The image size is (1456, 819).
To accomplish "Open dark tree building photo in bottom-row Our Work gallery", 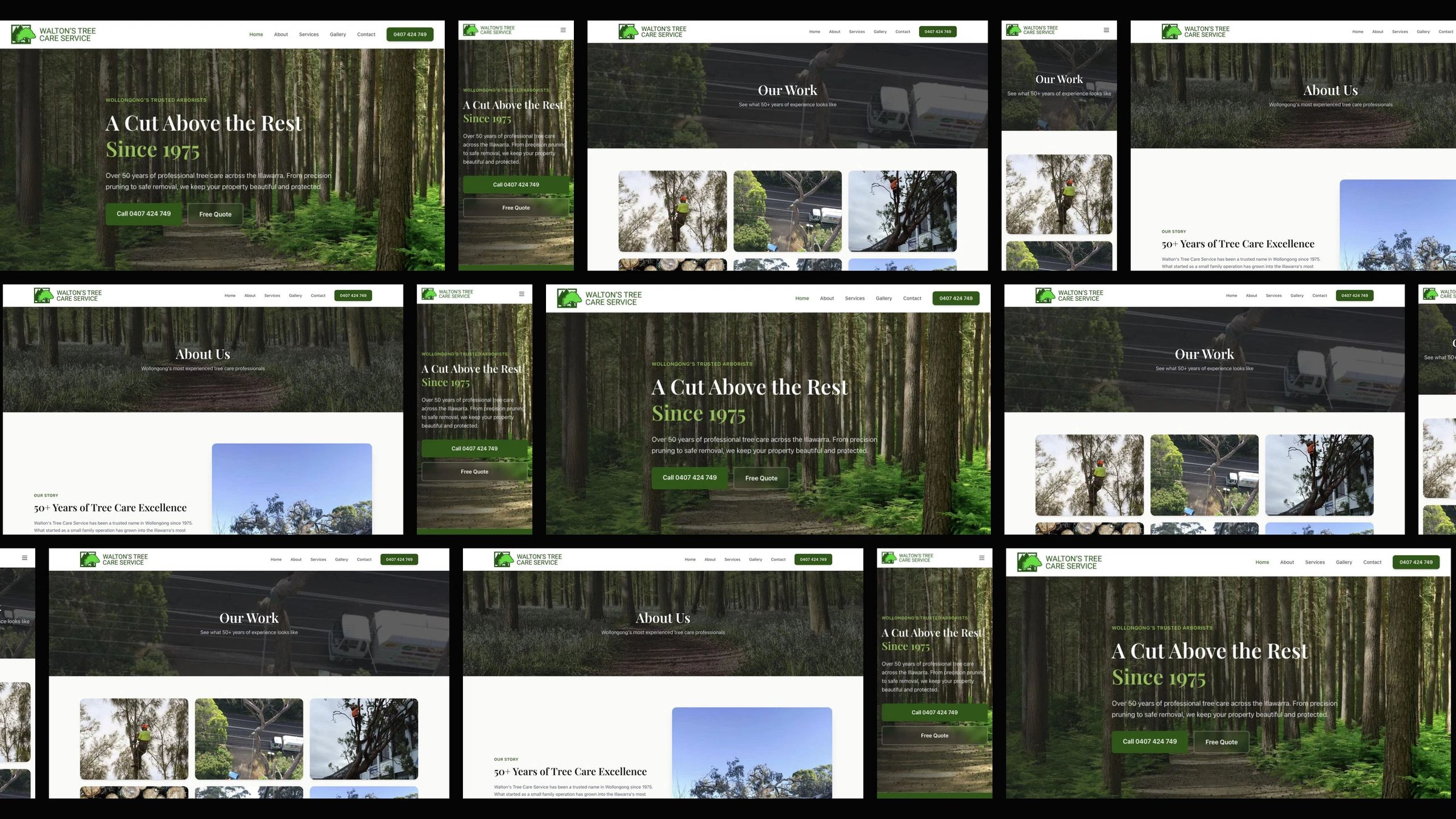I will pos(364,739).
